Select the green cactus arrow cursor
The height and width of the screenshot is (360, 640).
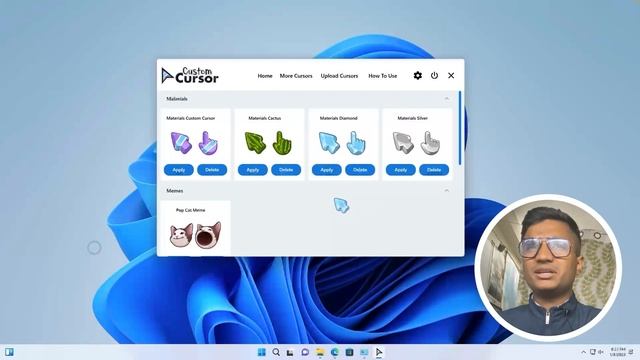(x=255, y=143)
